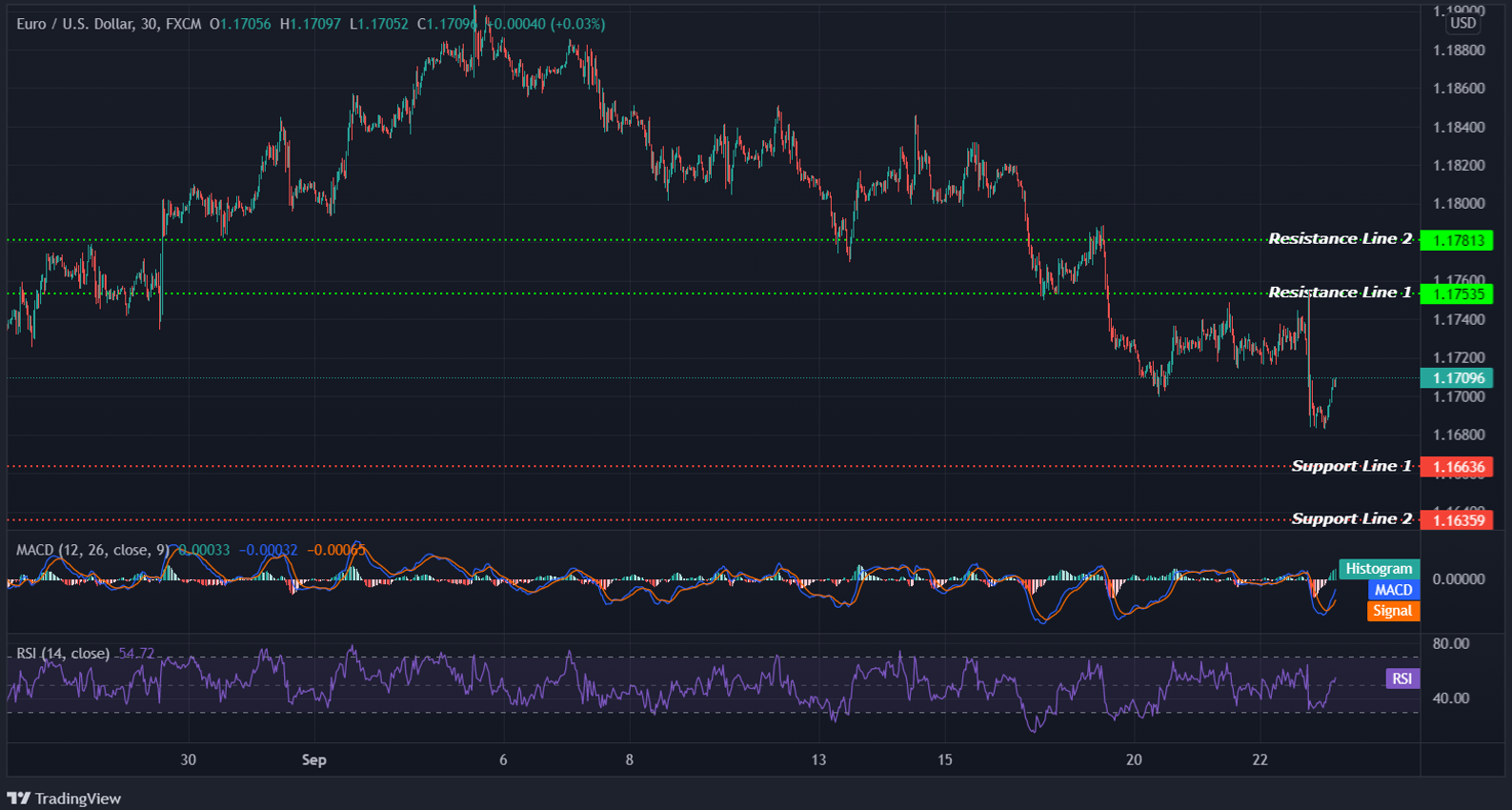Click the current price 1.17096 label
1512x810 pixels.
[x=1456, y=378]
